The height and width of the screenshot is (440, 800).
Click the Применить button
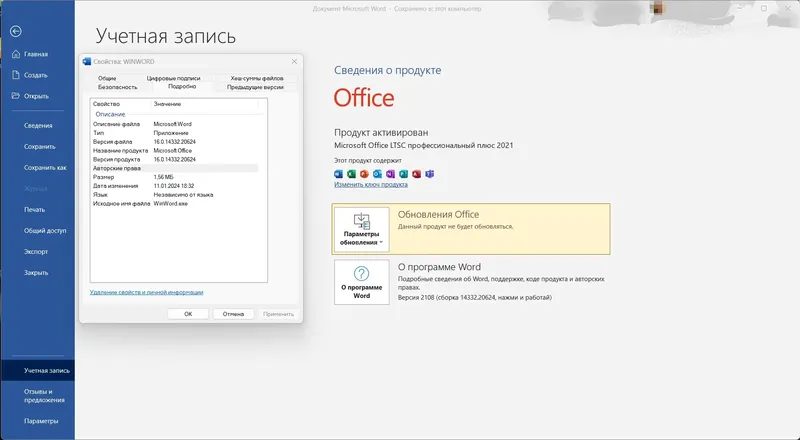[279, 314]
